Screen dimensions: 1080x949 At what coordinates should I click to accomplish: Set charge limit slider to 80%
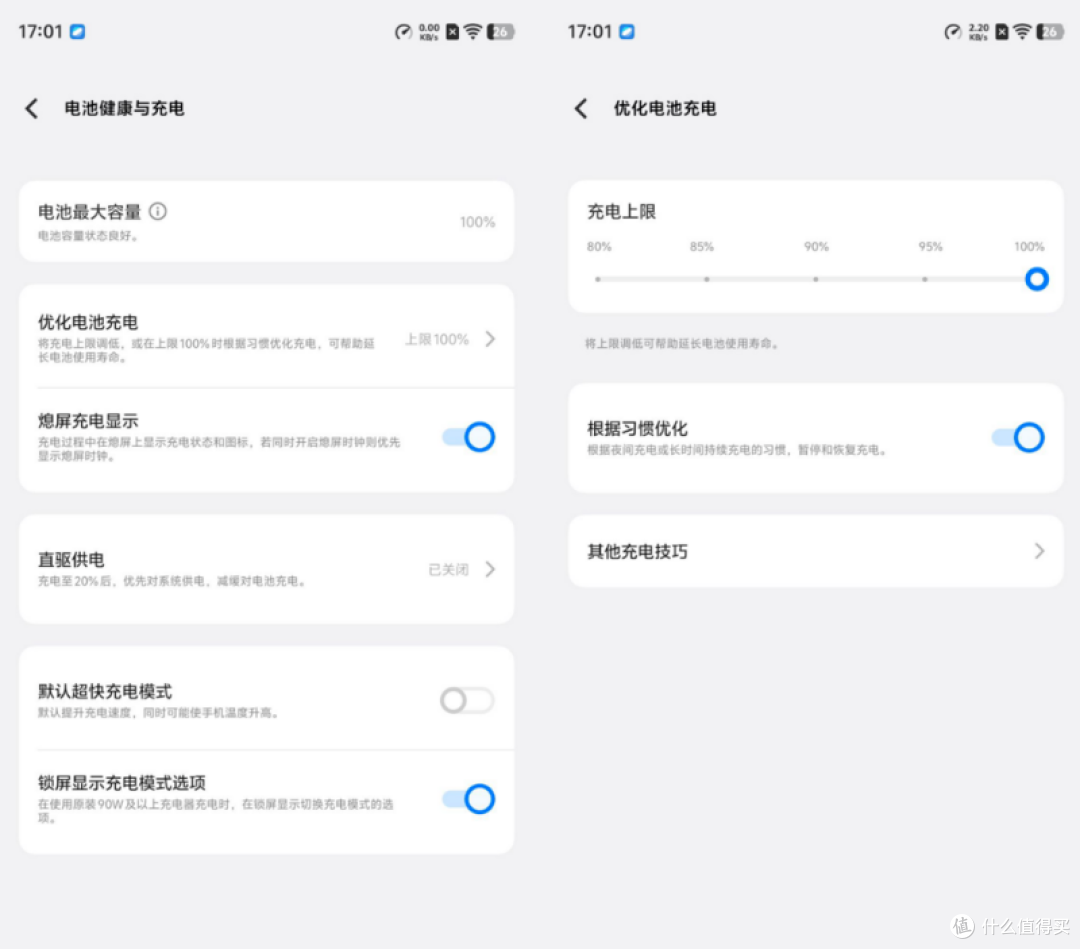pyautogui.click(x=598, y=279)
